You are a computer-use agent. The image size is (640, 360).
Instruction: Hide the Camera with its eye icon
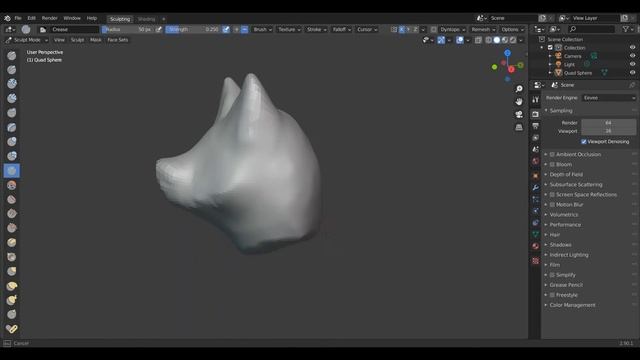tap(632, 56)
